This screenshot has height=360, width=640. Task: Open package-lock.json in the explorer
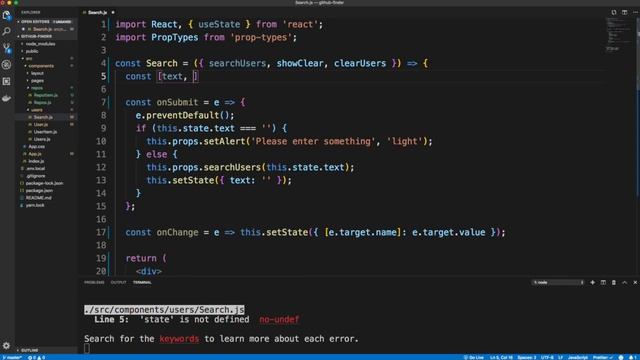(44, 183)
